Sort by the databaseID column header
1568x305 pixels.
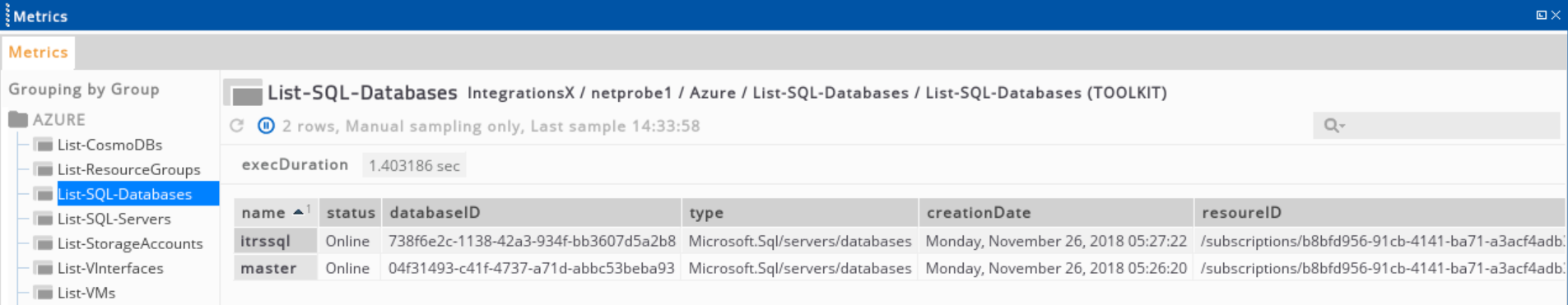coord(532,213)
